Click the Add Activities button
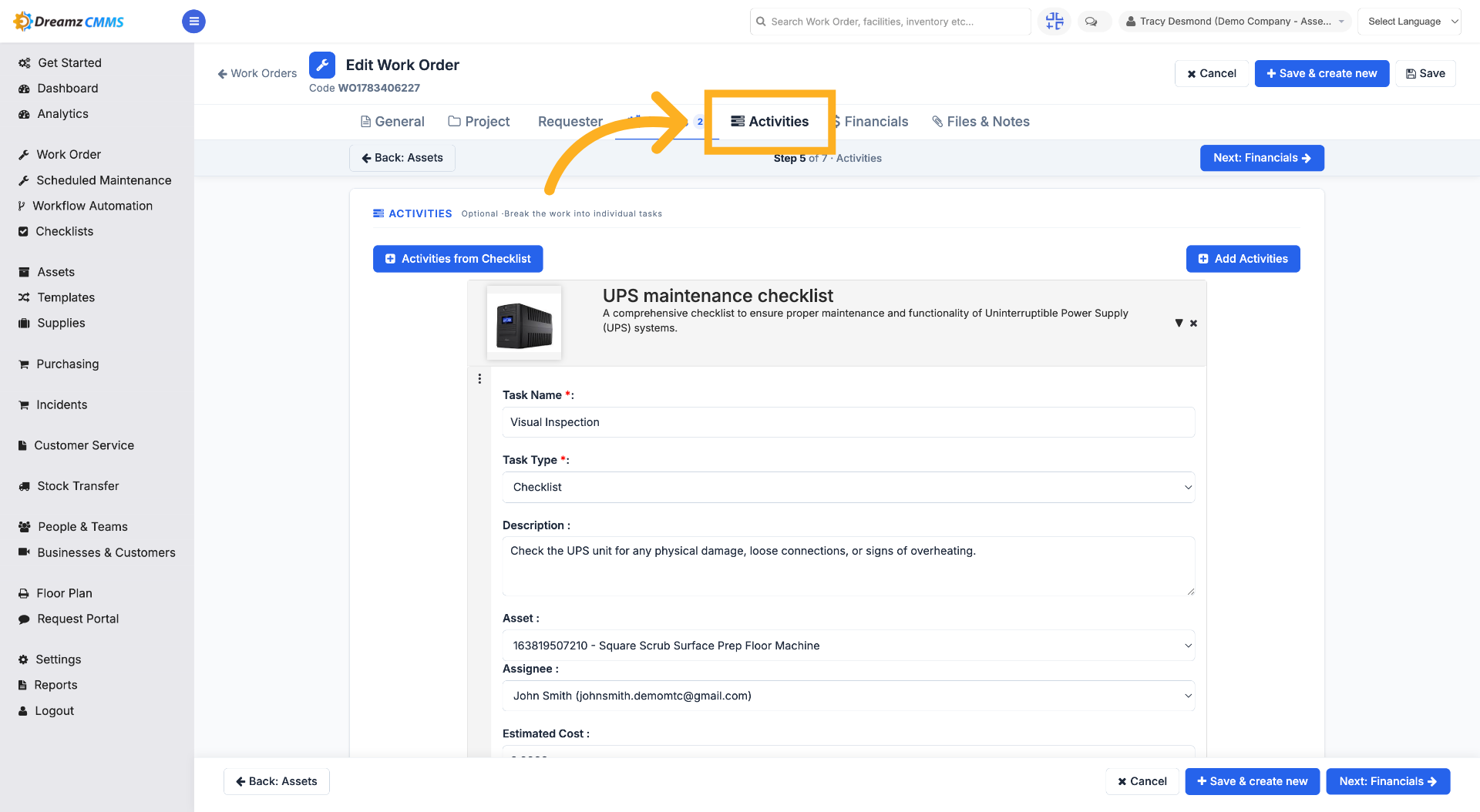Image resolution: width=1480 pixels, height=812 pixels. pyautogui.click(x=1243, y=259)
